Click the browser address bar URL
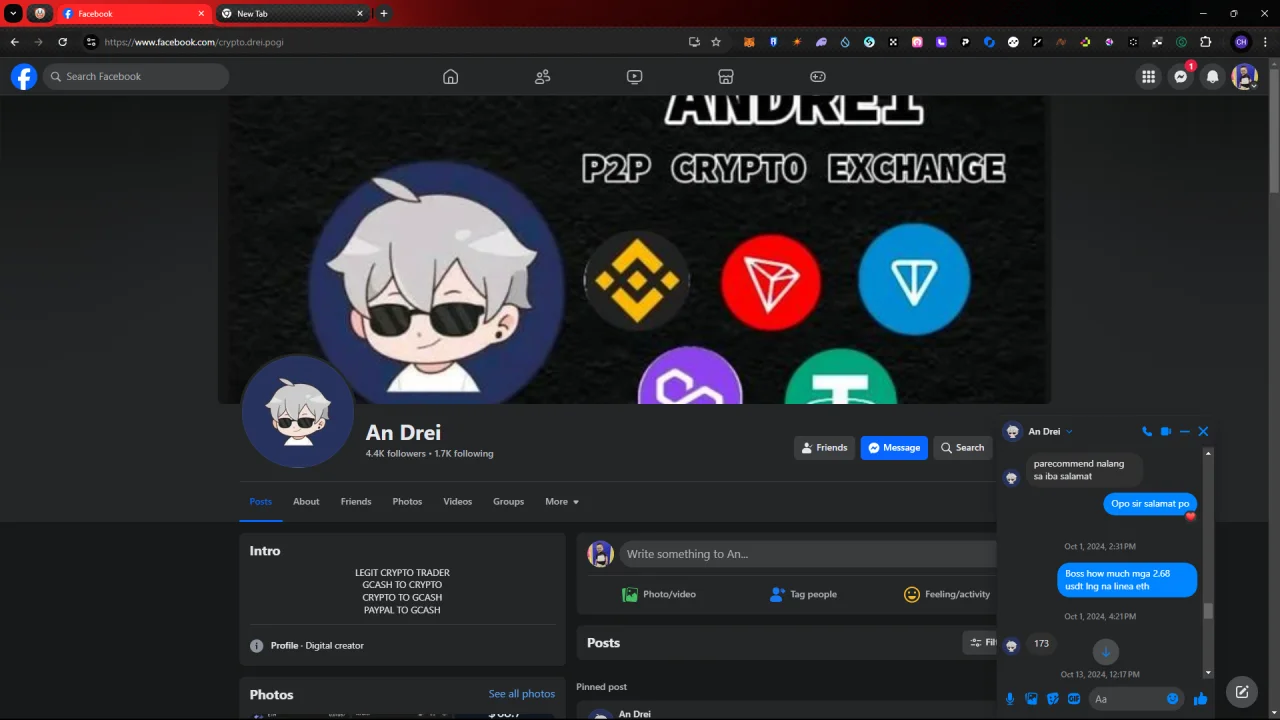The width and height of the screenshot is (1280, 720). pos(194,42)
